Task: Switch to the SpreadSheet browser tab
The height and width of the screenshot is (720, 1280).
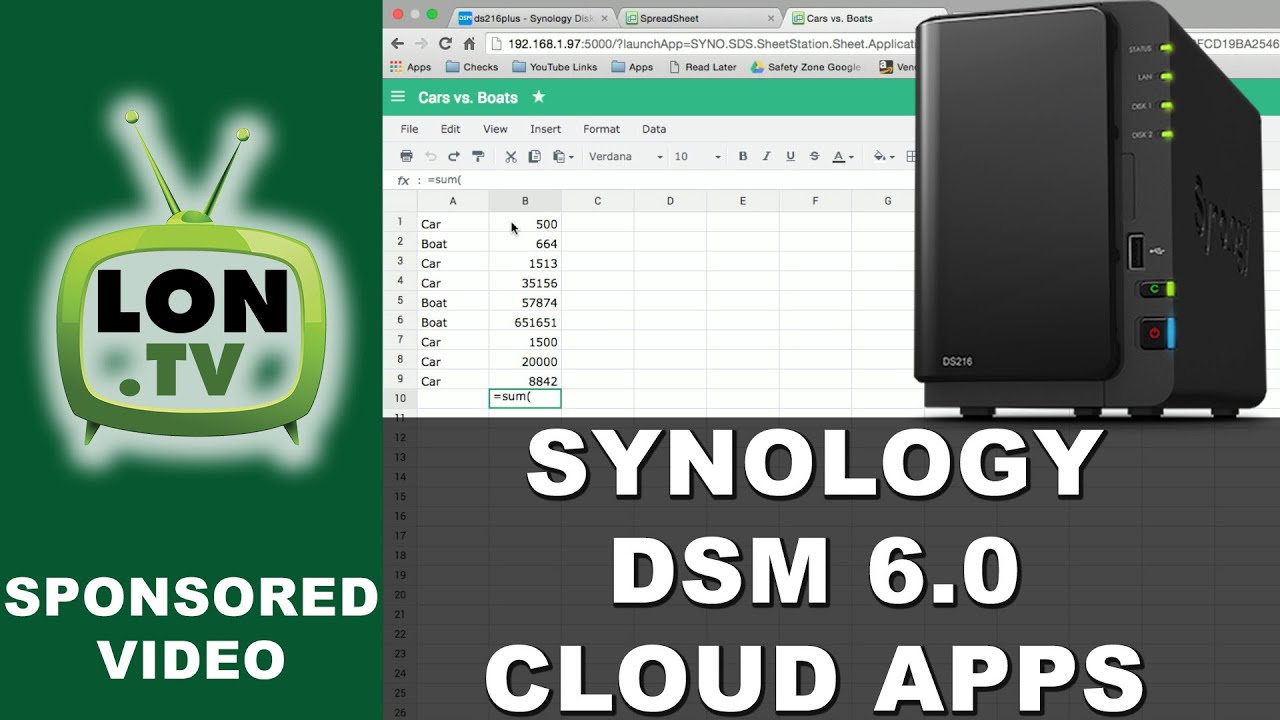Action: click(698, 18)
